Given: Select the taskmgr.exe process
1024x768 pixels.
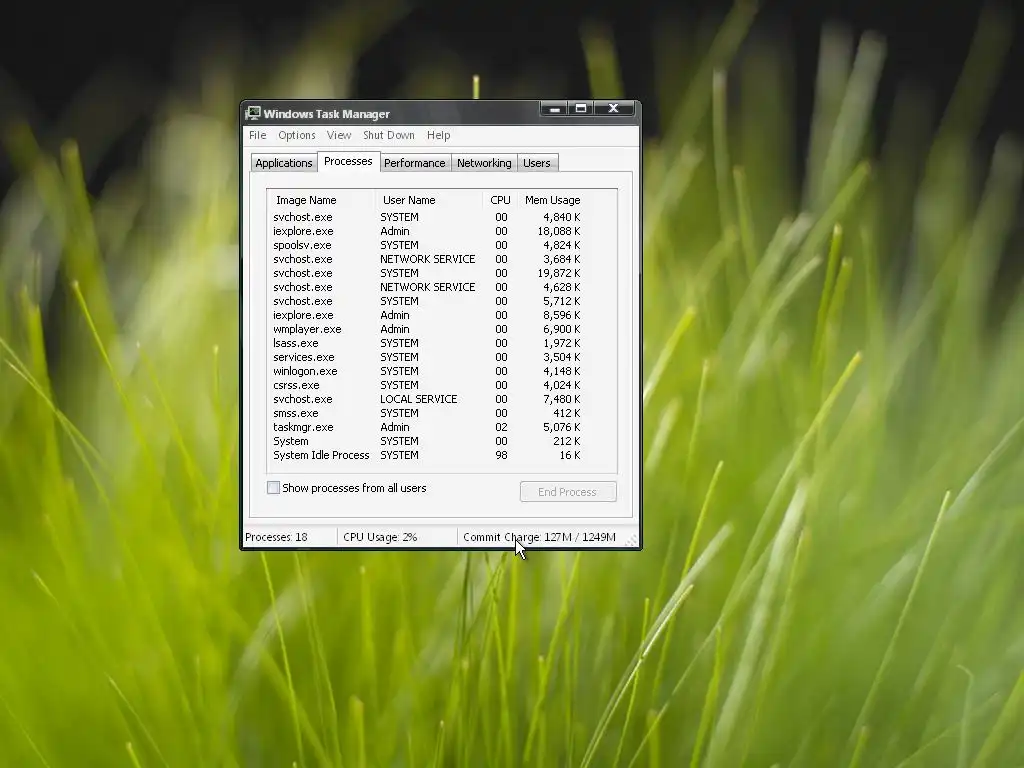Looking at the screenshot, I should [x=426, y=427].
